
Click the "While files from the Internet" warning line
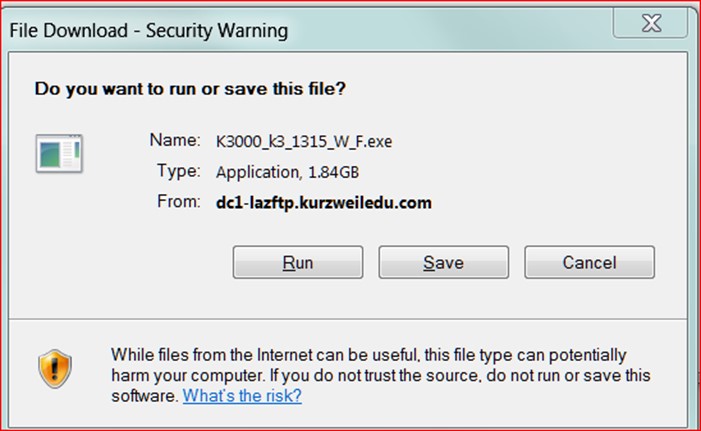click(369, 355)
